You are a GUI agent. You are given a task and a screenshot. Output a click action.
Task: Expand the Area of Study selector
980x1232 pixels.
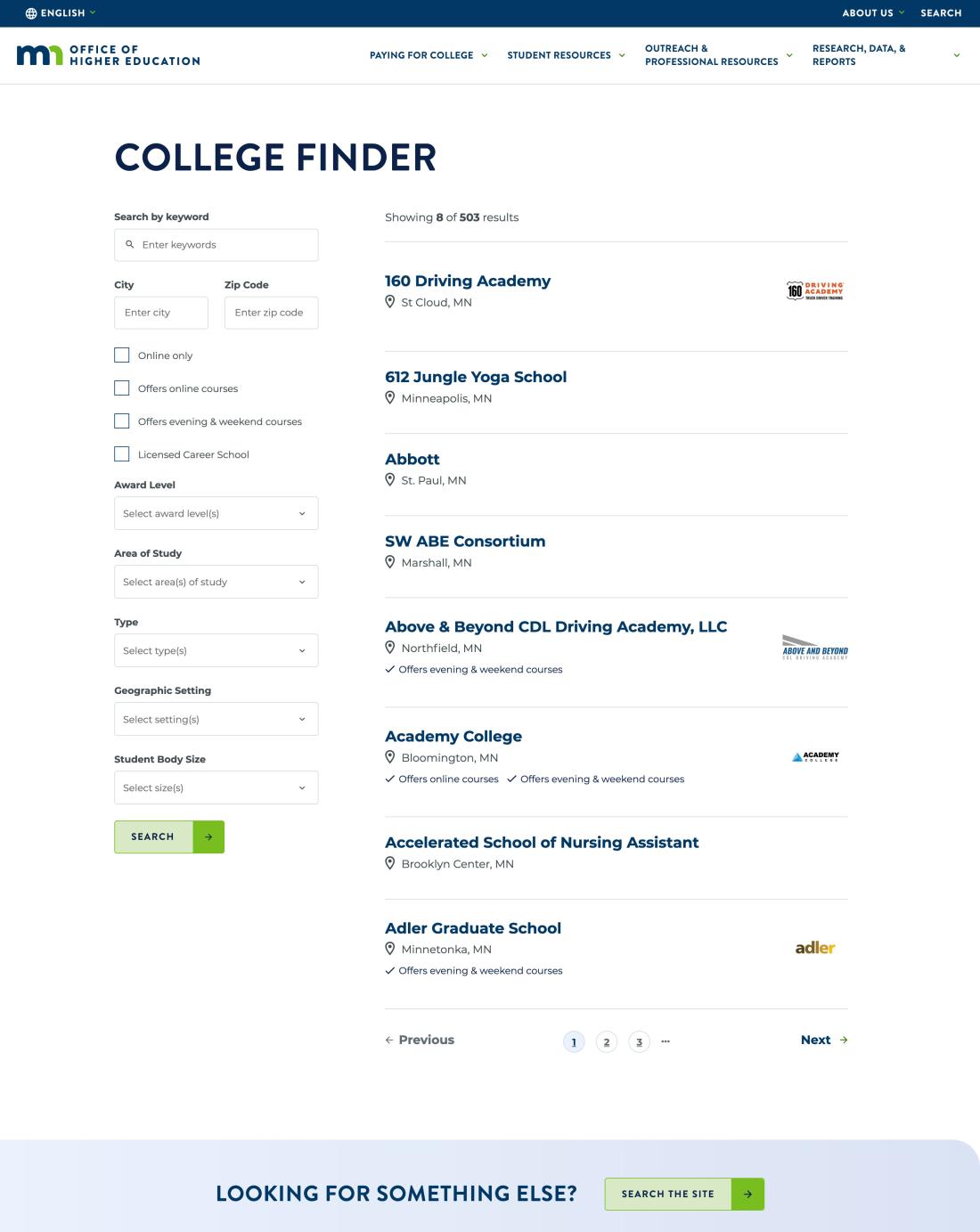point(216,582)
